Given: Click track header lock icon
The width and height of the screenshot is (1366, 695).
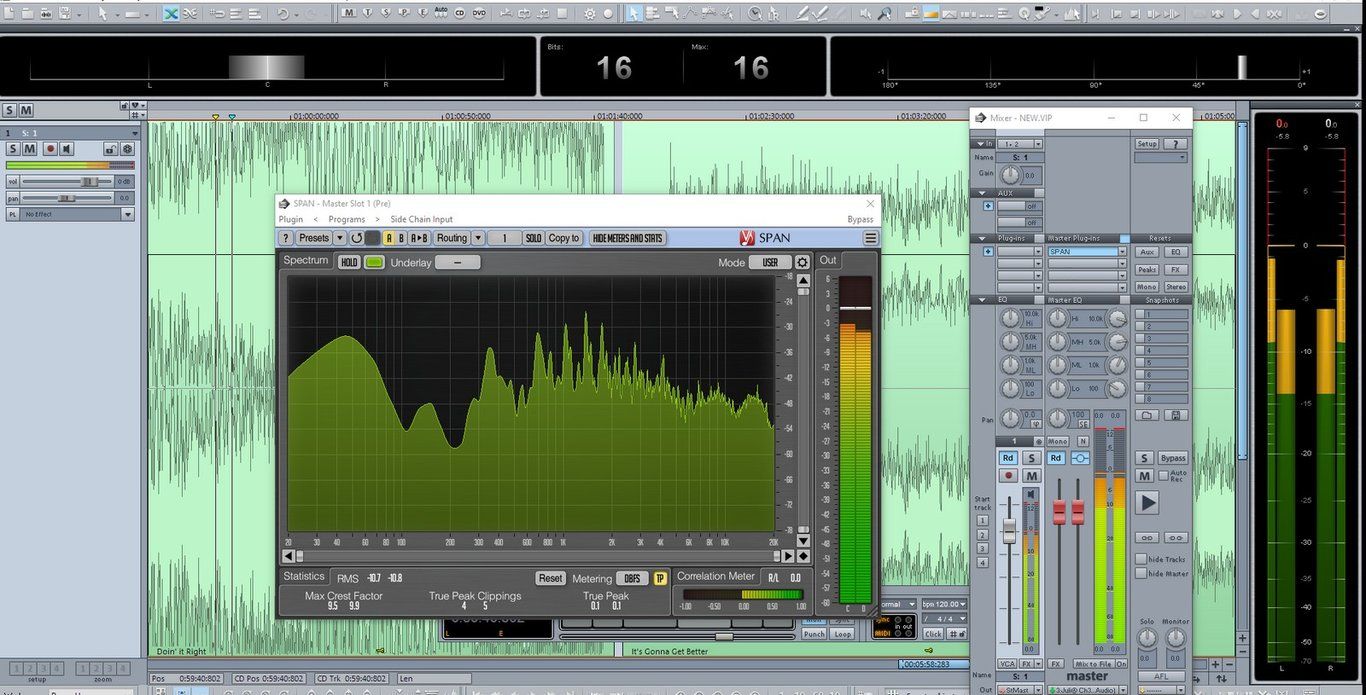Looking at the screenshot, I should [111, 149].
